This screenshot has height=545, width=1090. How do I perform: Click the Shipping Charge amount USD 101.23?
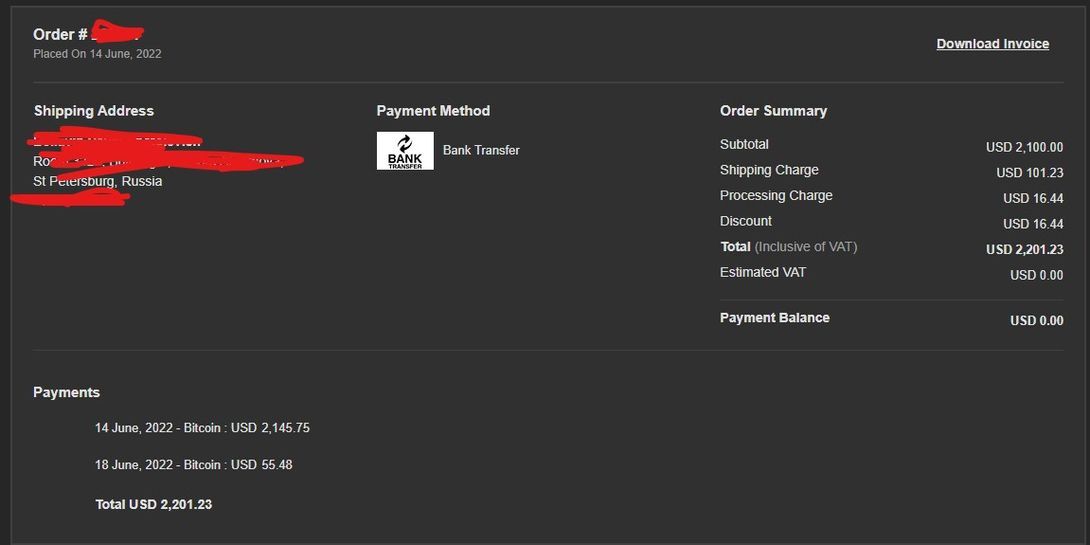pyautogui.click(x=1029, y=173)
